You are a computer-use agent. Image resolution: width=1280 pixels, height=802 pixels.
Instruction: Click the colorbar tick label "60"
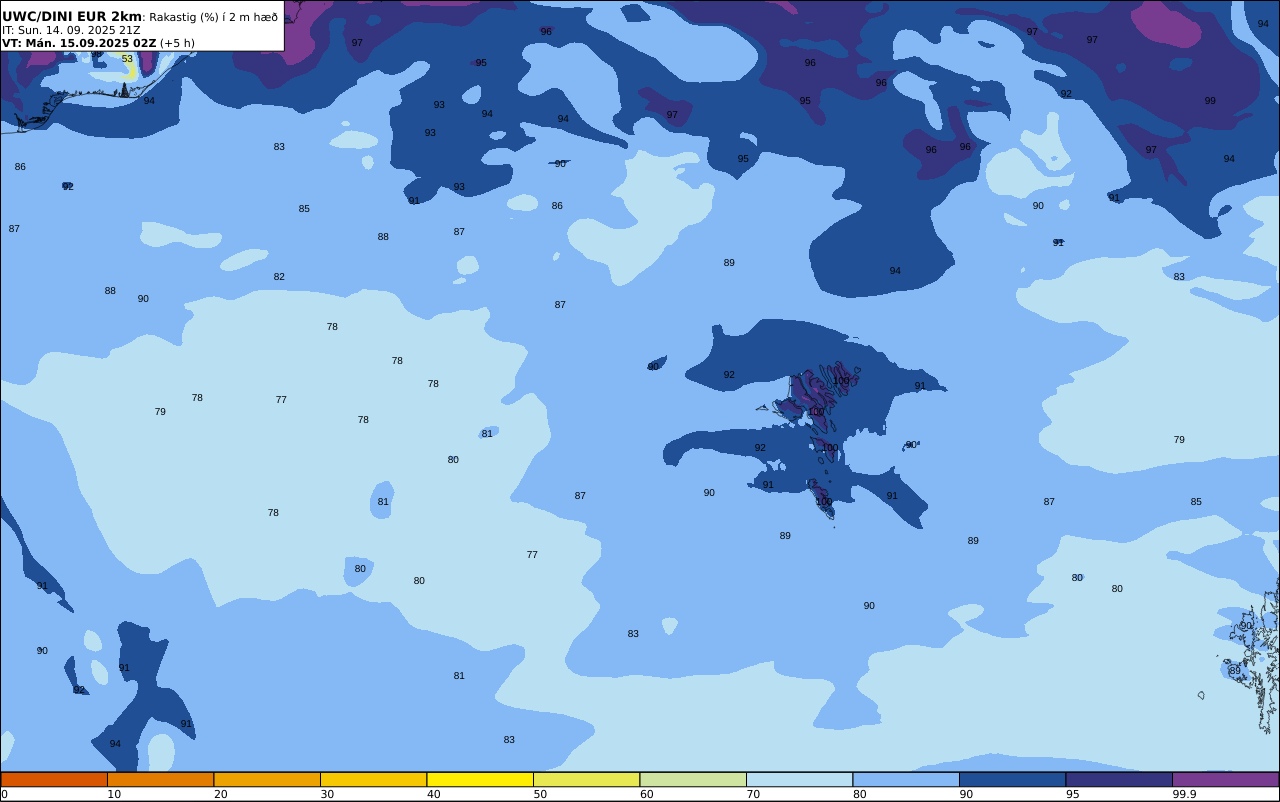coord(646,794)
